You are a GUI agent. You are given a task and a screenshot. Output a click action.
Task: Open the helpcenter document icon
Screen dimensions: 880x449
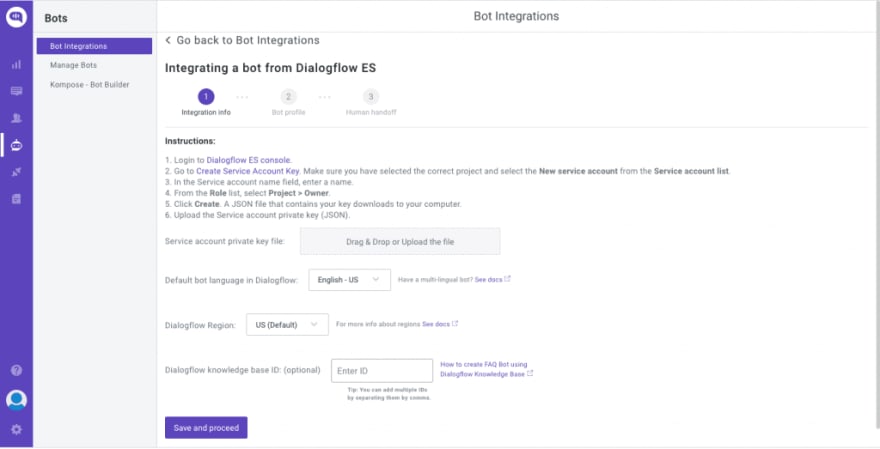pos(16,199)
